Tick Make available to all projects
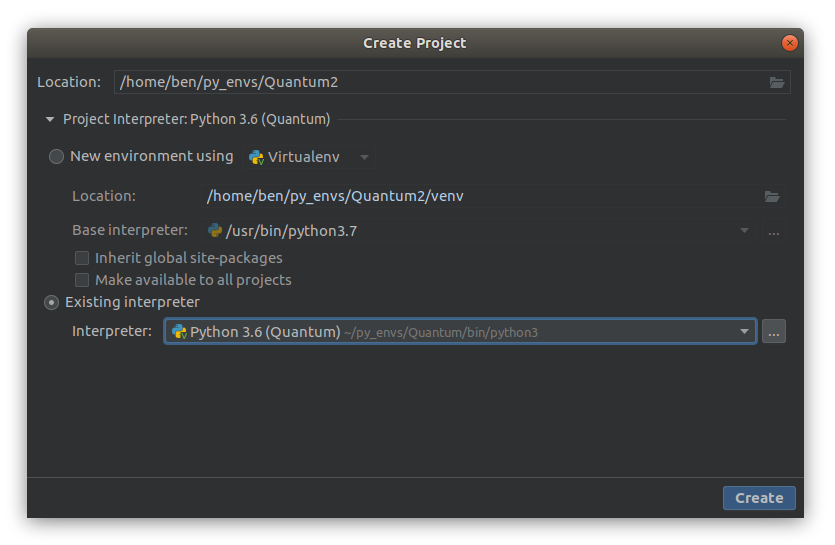 click(82, 280)
